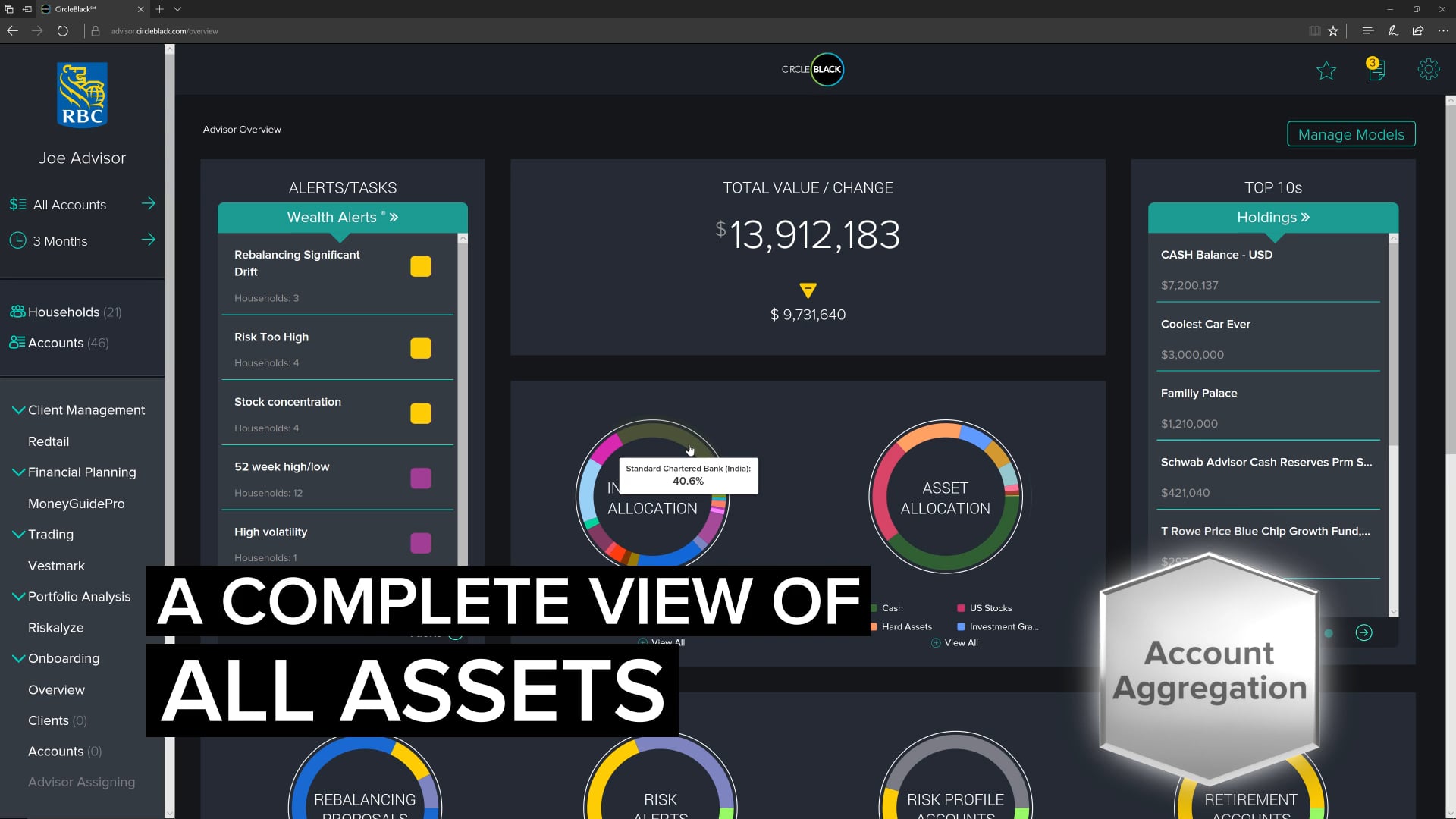This screenshot has height=819, width=1456.
Task: Click yellow swatch for Risk Too High
Action: [421, 348]
